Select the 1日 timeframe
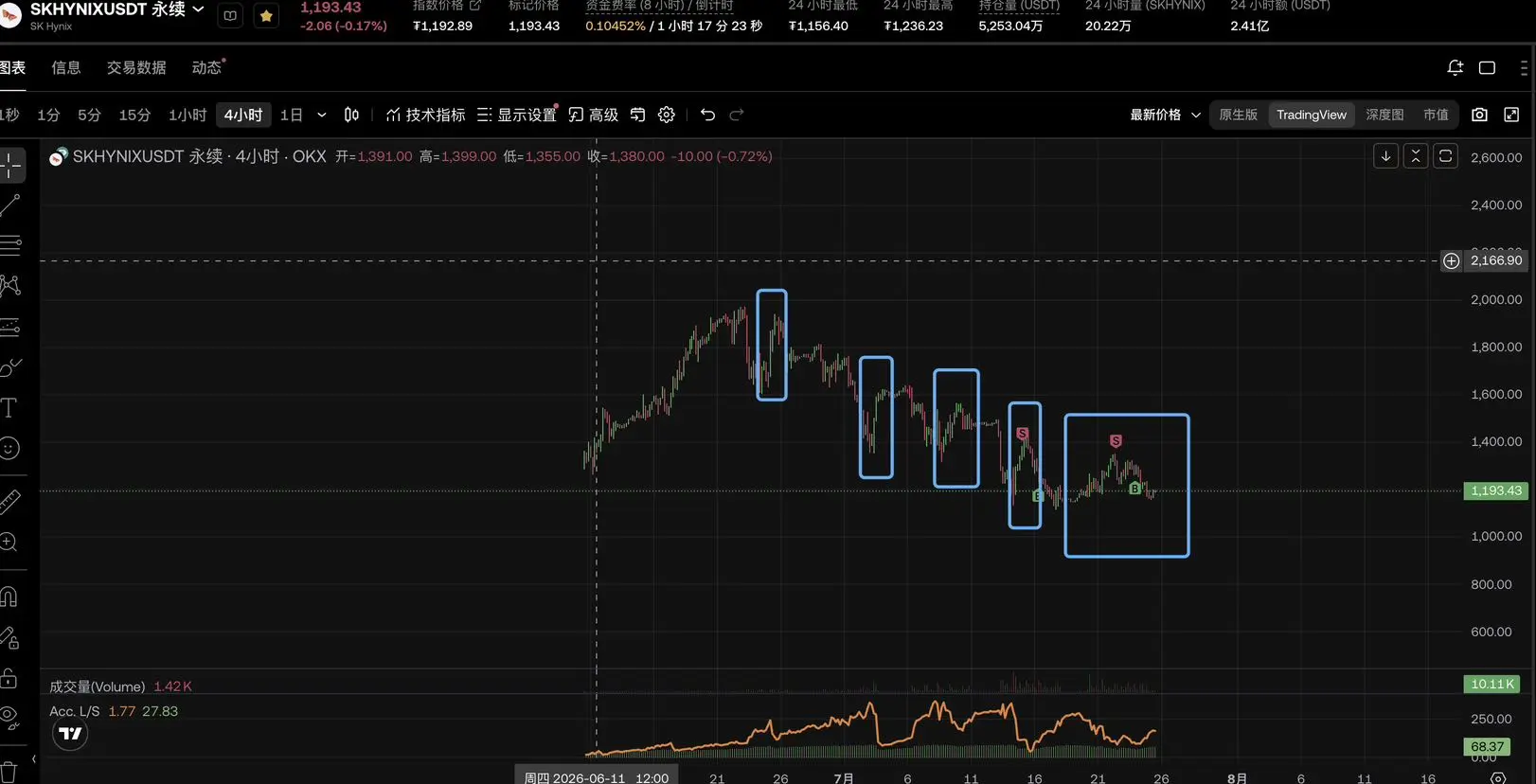The image size is (1536, 784). coord(292,115)
